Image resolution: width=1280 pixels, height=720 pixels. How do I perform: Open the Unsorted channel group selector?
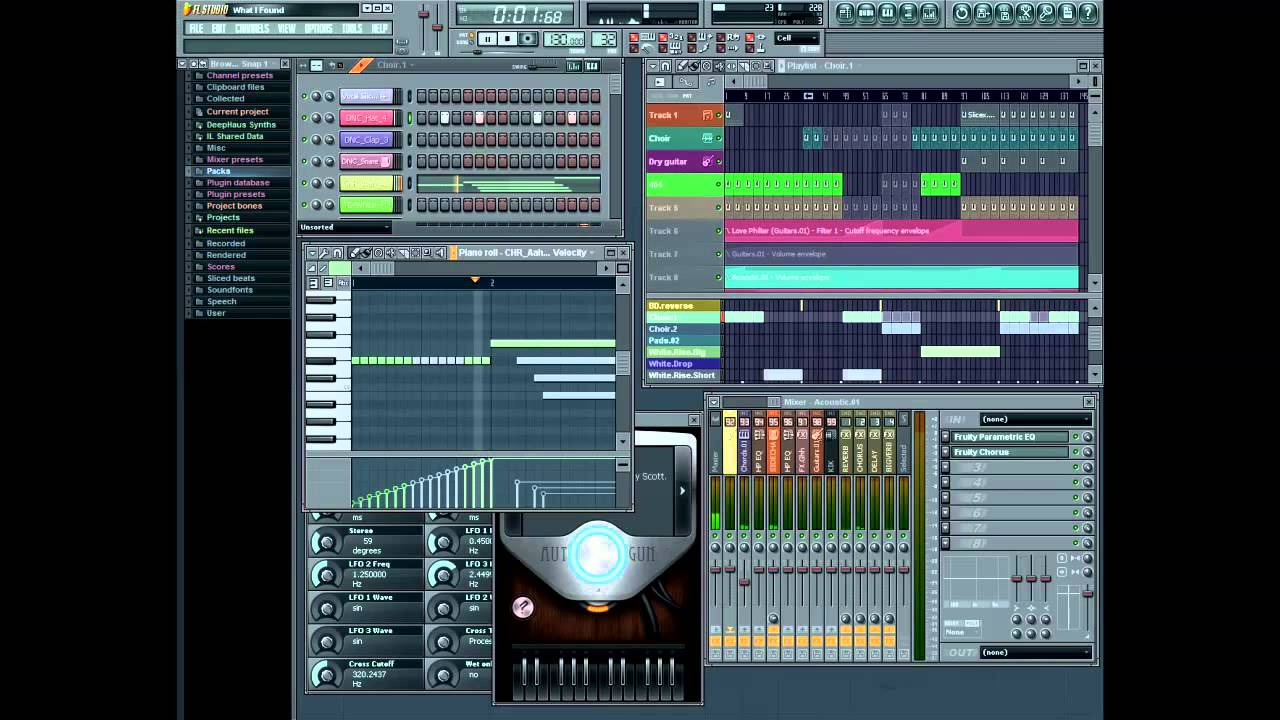345,227
